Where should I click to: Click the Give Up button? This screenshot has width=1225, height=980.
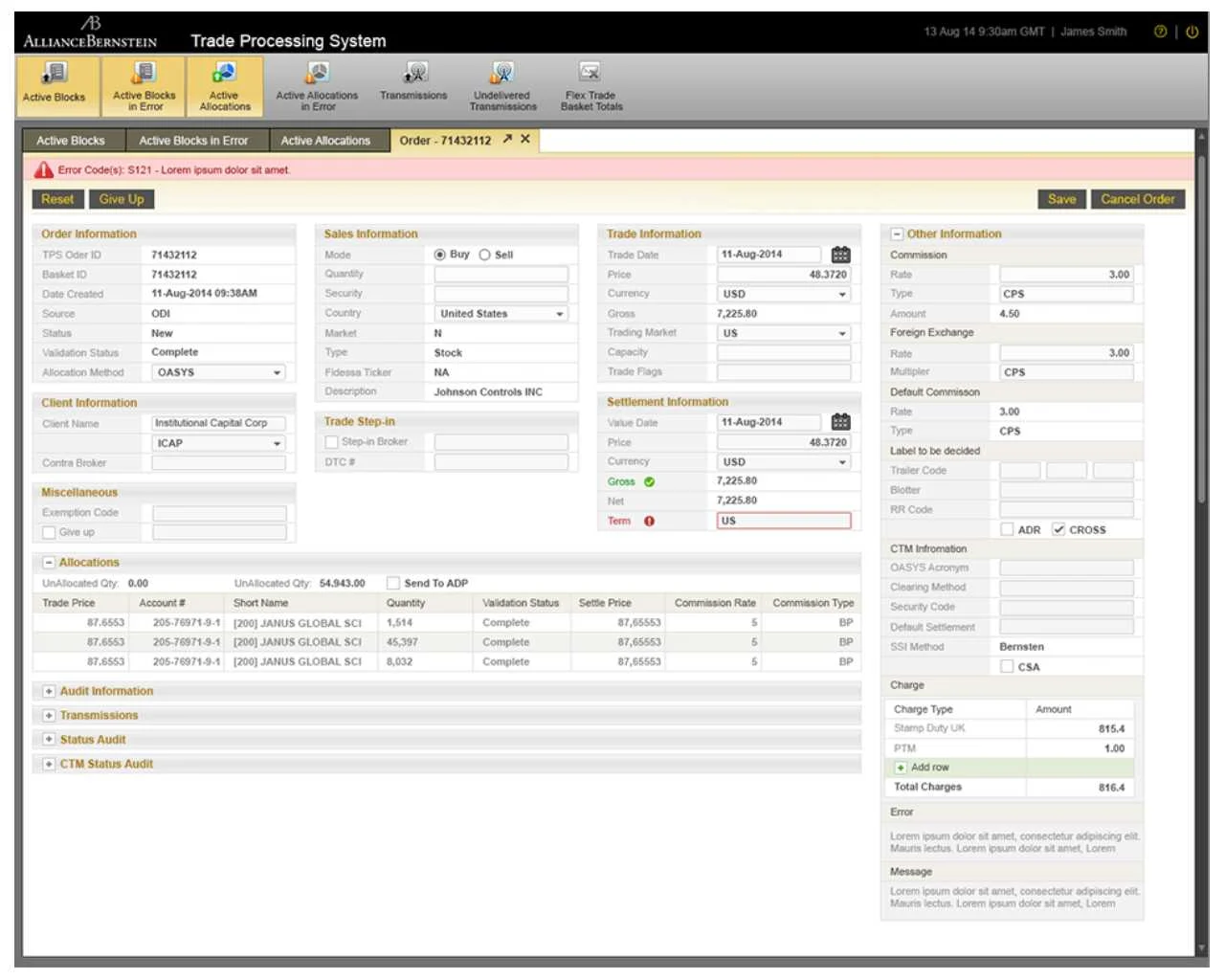122,199
